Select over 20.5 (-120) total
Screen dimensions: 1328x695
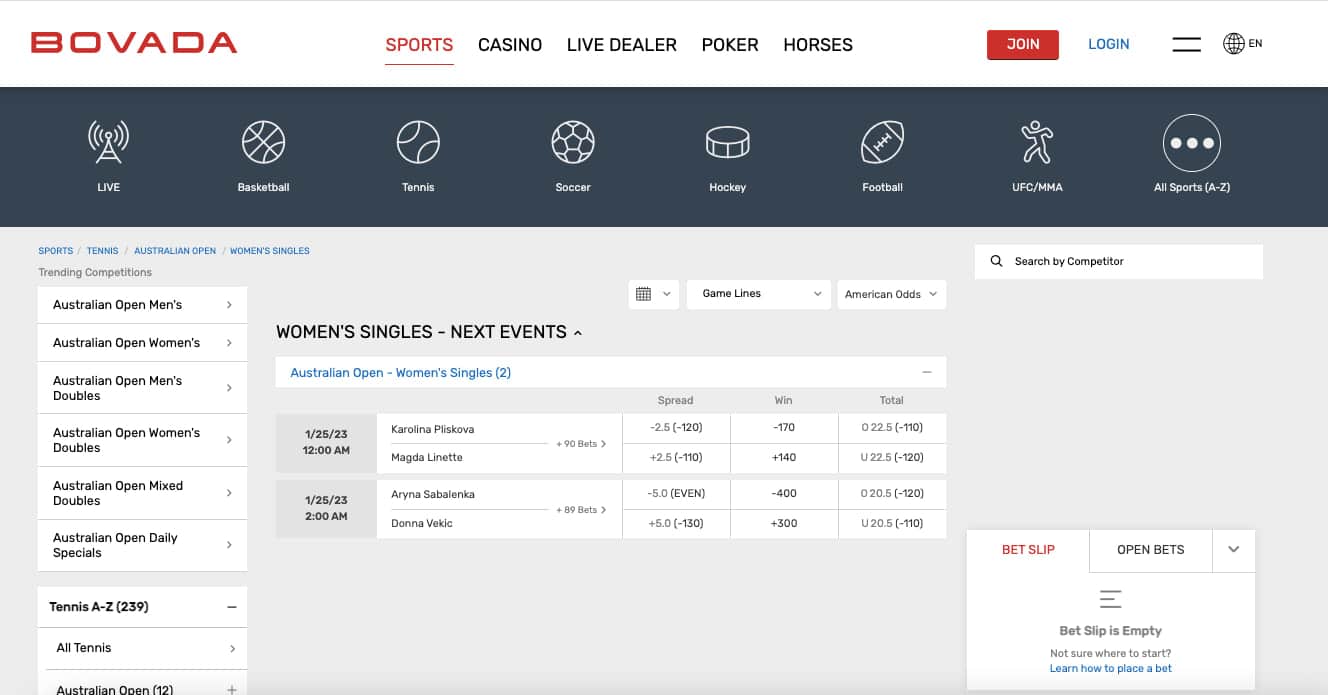click(x=892, y=494)
